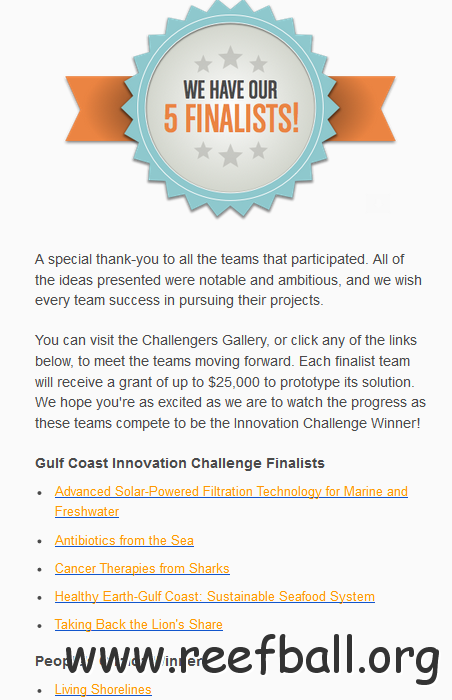This screenshot has height=700, width=452.
Task: Click the top center gray star on badge
Action: pyautogui.click(x=230, y=57)
